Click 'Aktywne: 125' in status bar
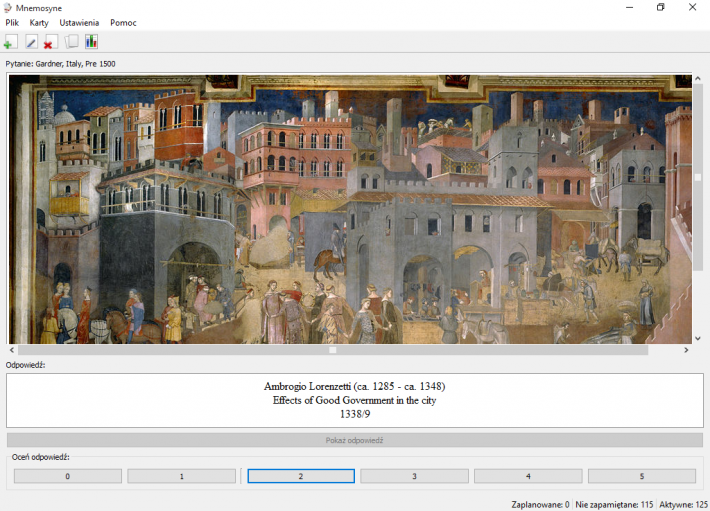 click(683, 504)
